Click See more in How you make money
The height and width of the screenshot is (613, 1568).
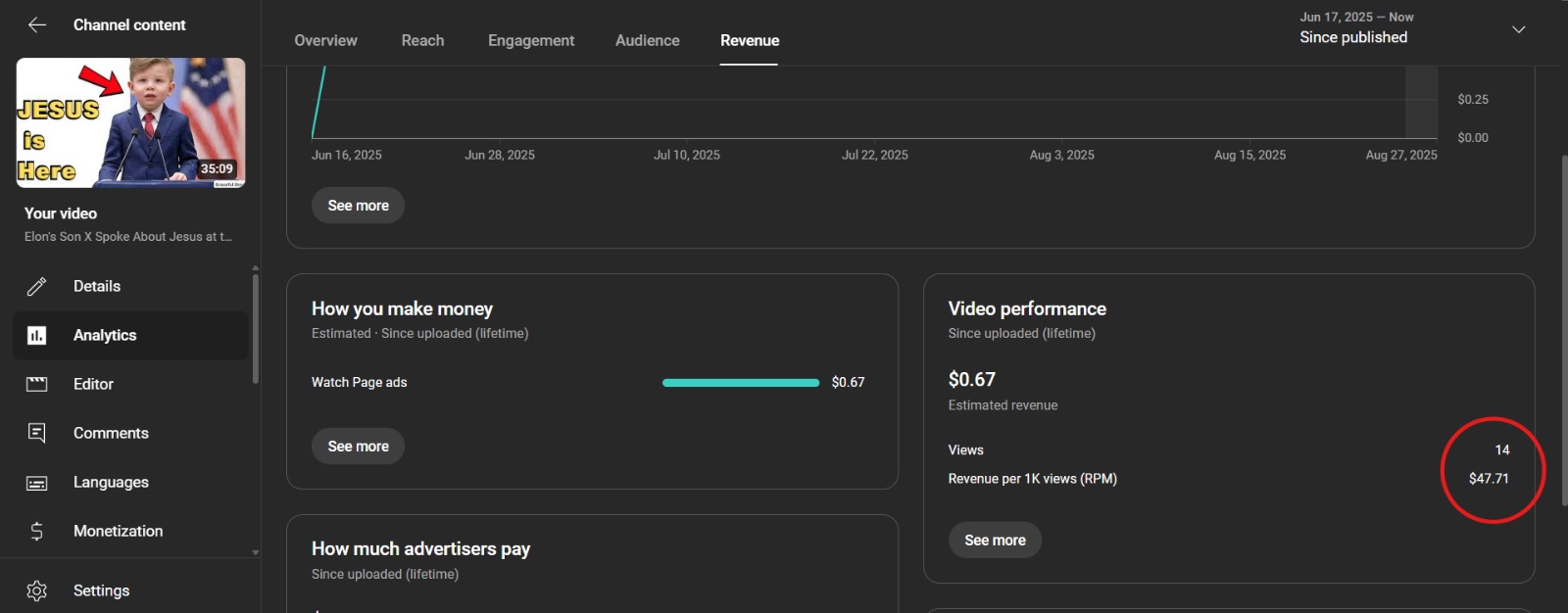coord(358,447)
